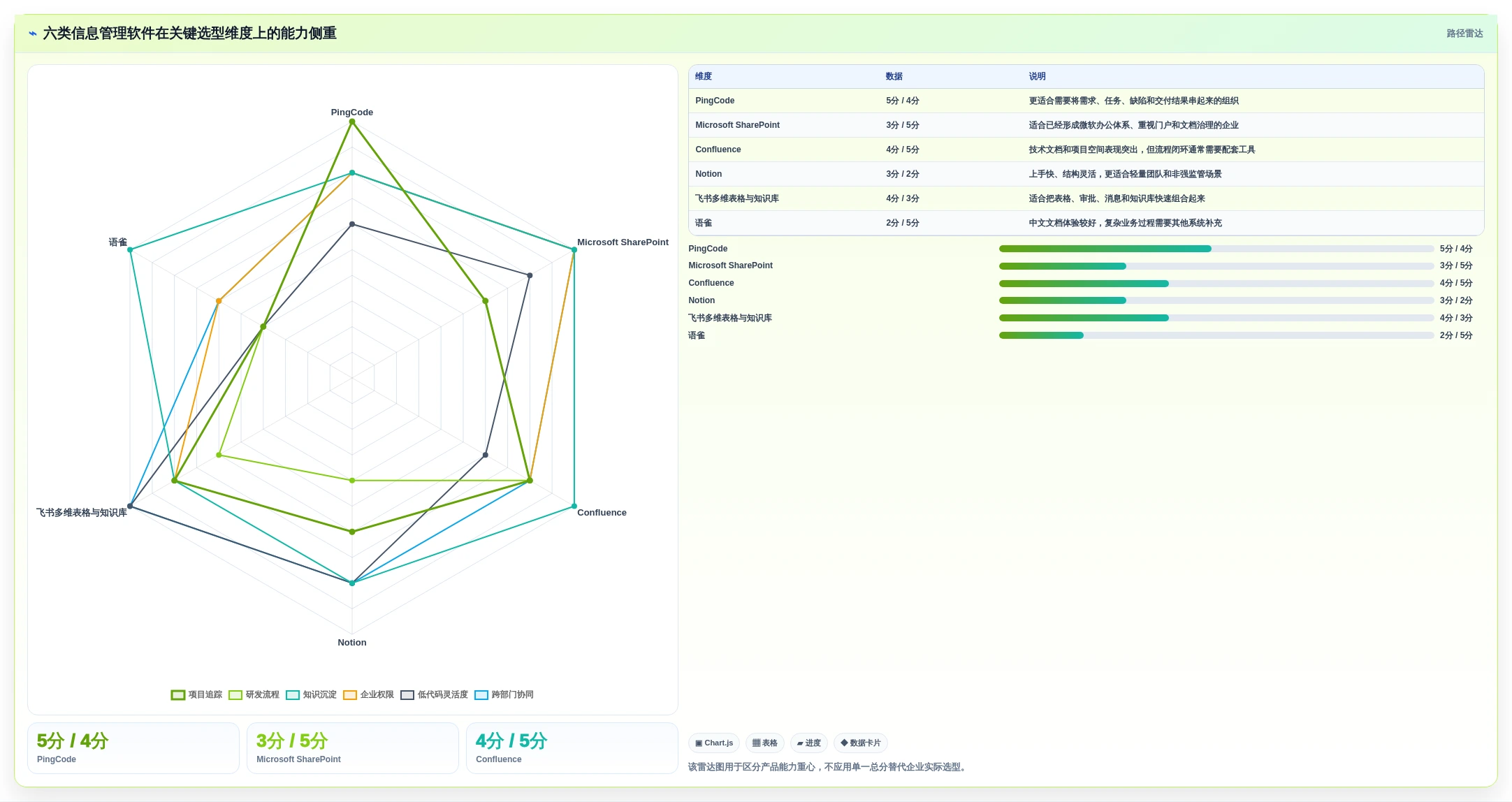Click the PingCode radar axis label
This screenshot has height=802, width=1512.
(x=352, y=112)
